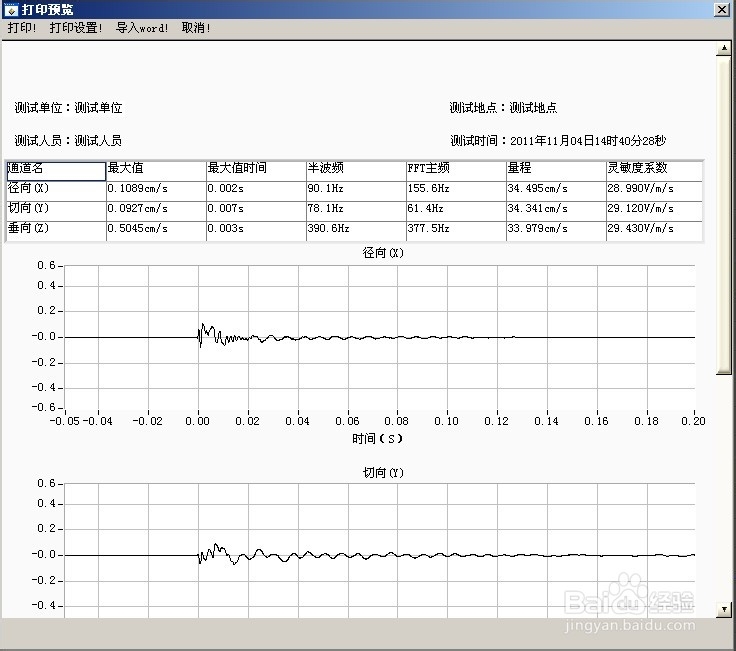Click the 切向(Y) waveform plot area
Image resolution: width=736 pixels, height=651 pixels.
[x=379, y=550]
